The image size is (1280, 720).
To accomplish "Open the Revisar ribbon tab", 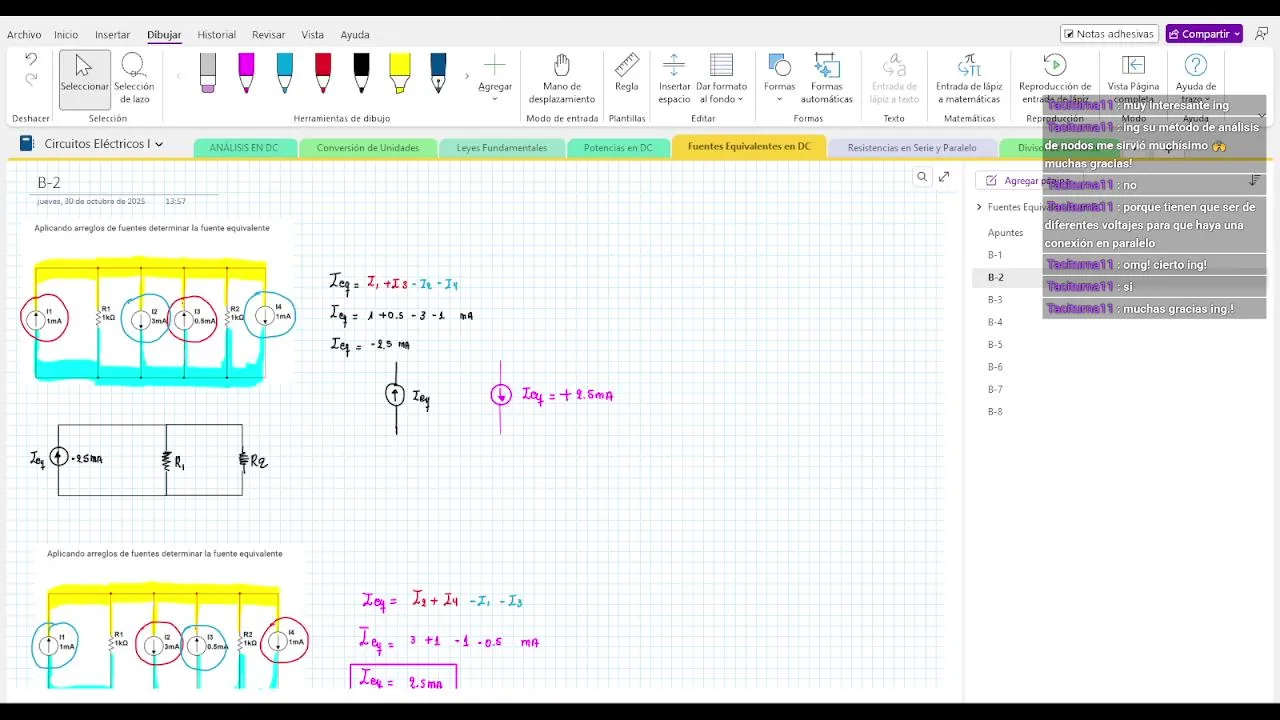I will pyautogui.click(x=268, y=34).
